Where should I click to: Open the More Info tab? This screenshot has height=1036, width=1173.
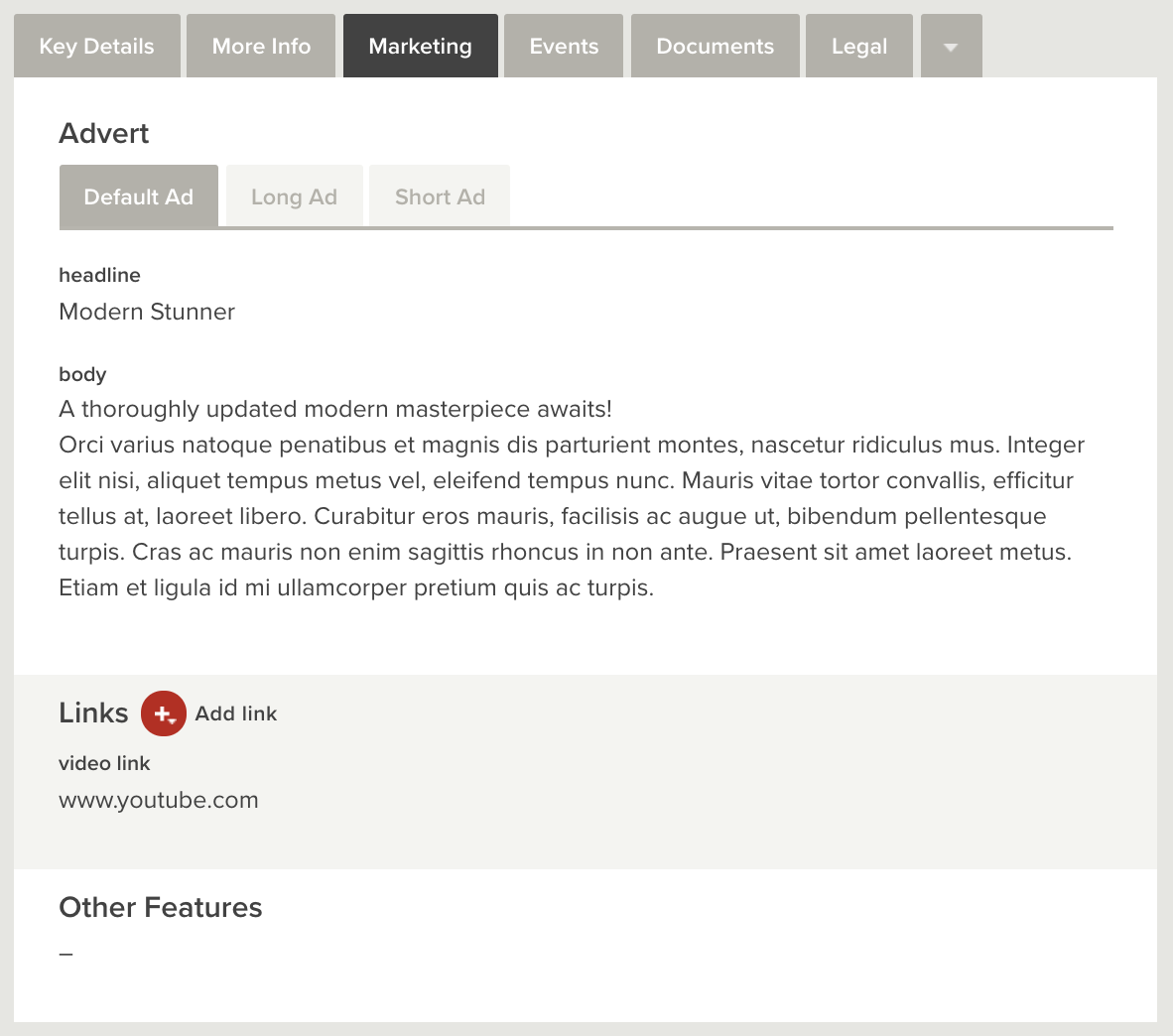click(x=261, y=46)
